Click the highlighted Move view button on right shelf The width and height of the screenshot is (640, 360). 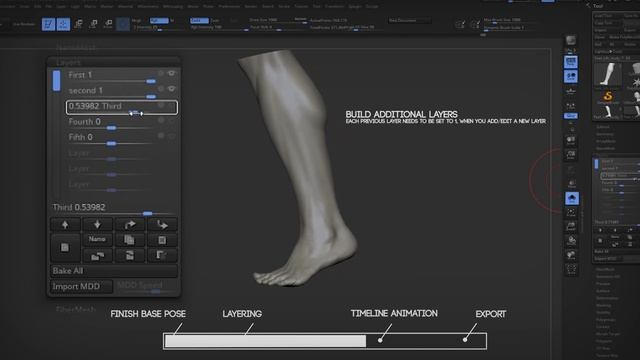coord(571,198)
